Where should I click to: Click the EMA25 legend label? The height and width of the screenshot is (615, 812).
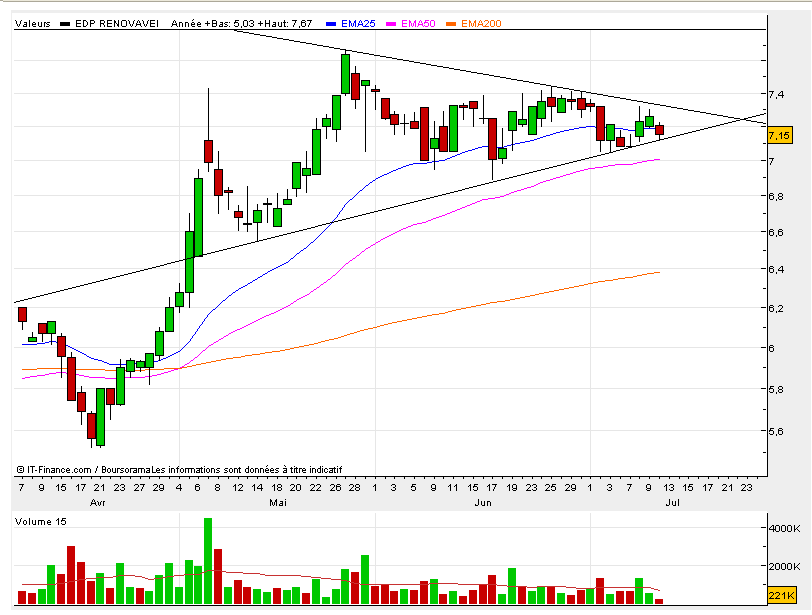coord(358,23)
